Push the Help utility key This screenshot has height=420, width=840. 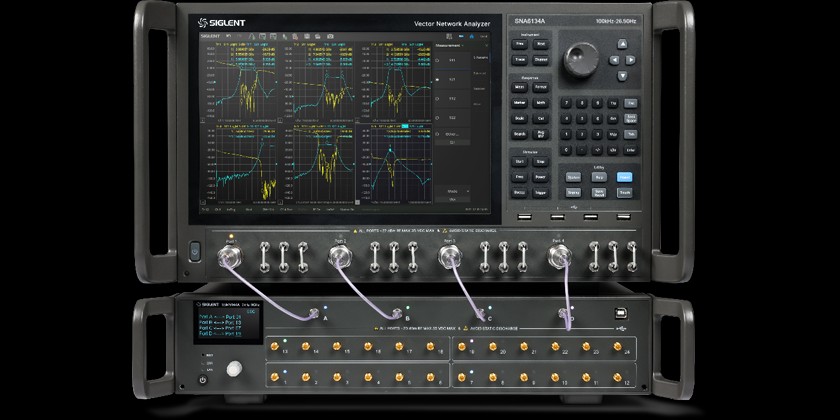pos(599,177)
